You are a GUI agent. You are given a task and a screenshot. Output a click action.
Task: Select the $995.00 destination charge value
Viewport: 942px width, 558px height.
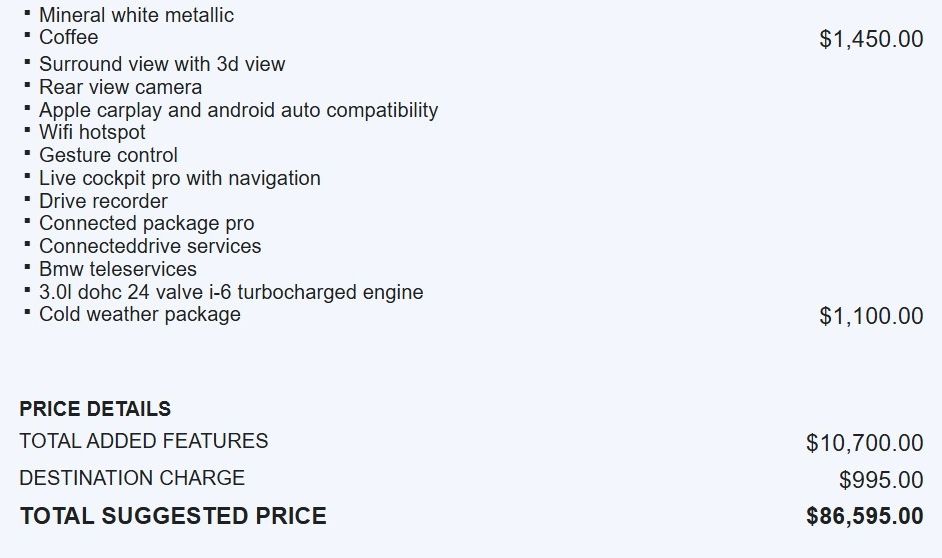pyautogui.click(x=881, y=480)
